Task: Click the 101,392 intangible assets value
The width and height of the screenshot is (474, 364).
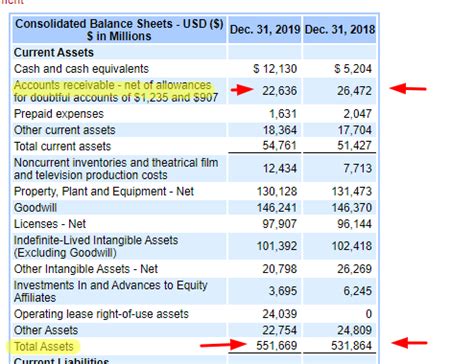Action: click(x=277, y=246)
